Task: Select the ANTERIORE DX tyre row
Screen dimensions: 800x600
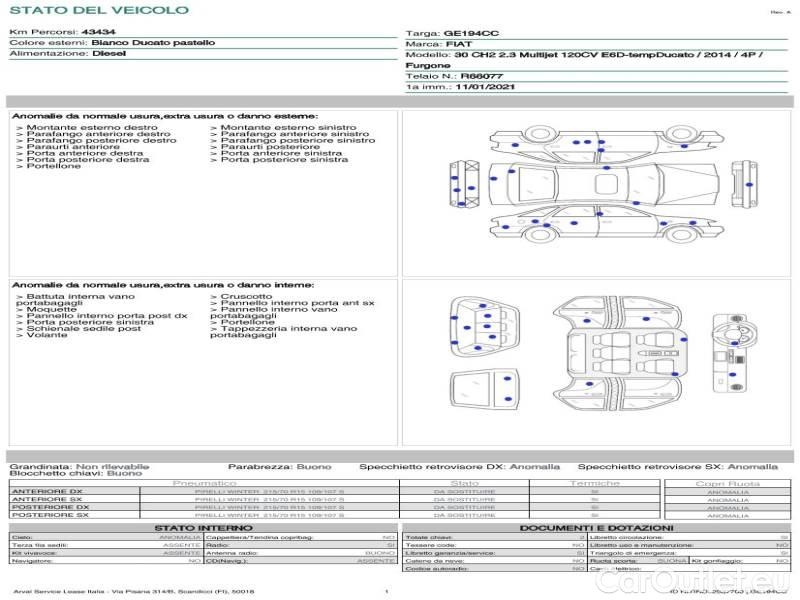Action: (x=200, y=492)
